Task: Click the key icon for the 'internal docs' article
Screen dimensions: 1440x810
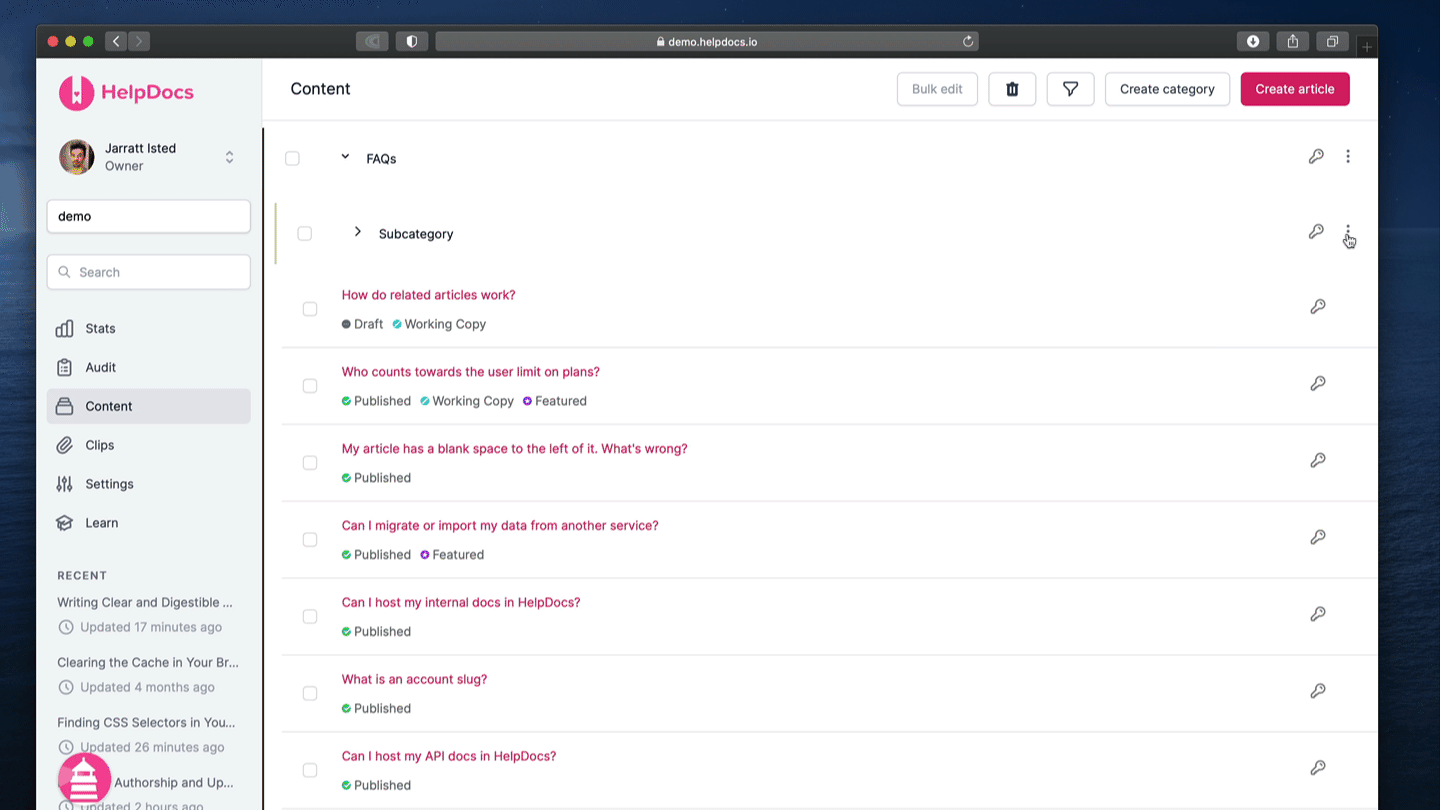Action: 1318,614
